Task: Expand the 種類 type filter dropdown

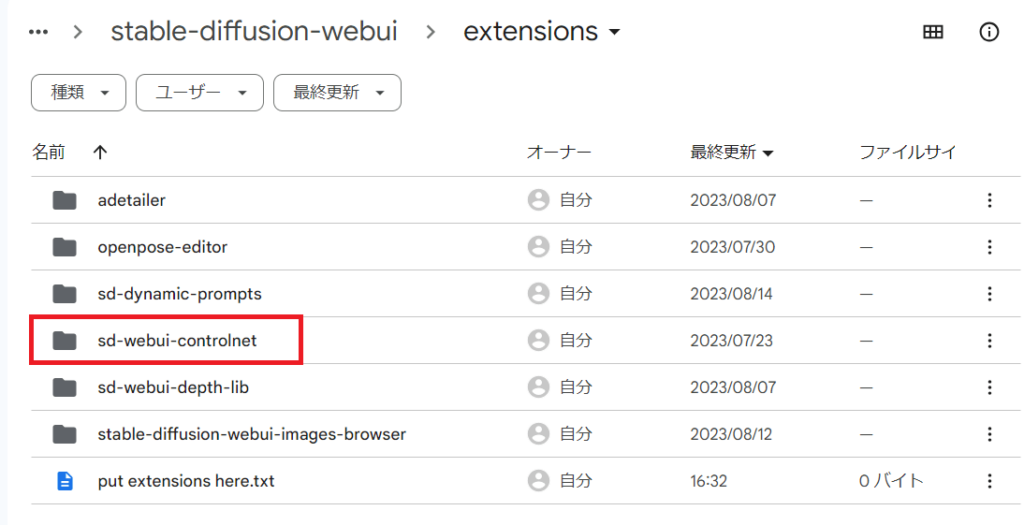Action: 79,93
